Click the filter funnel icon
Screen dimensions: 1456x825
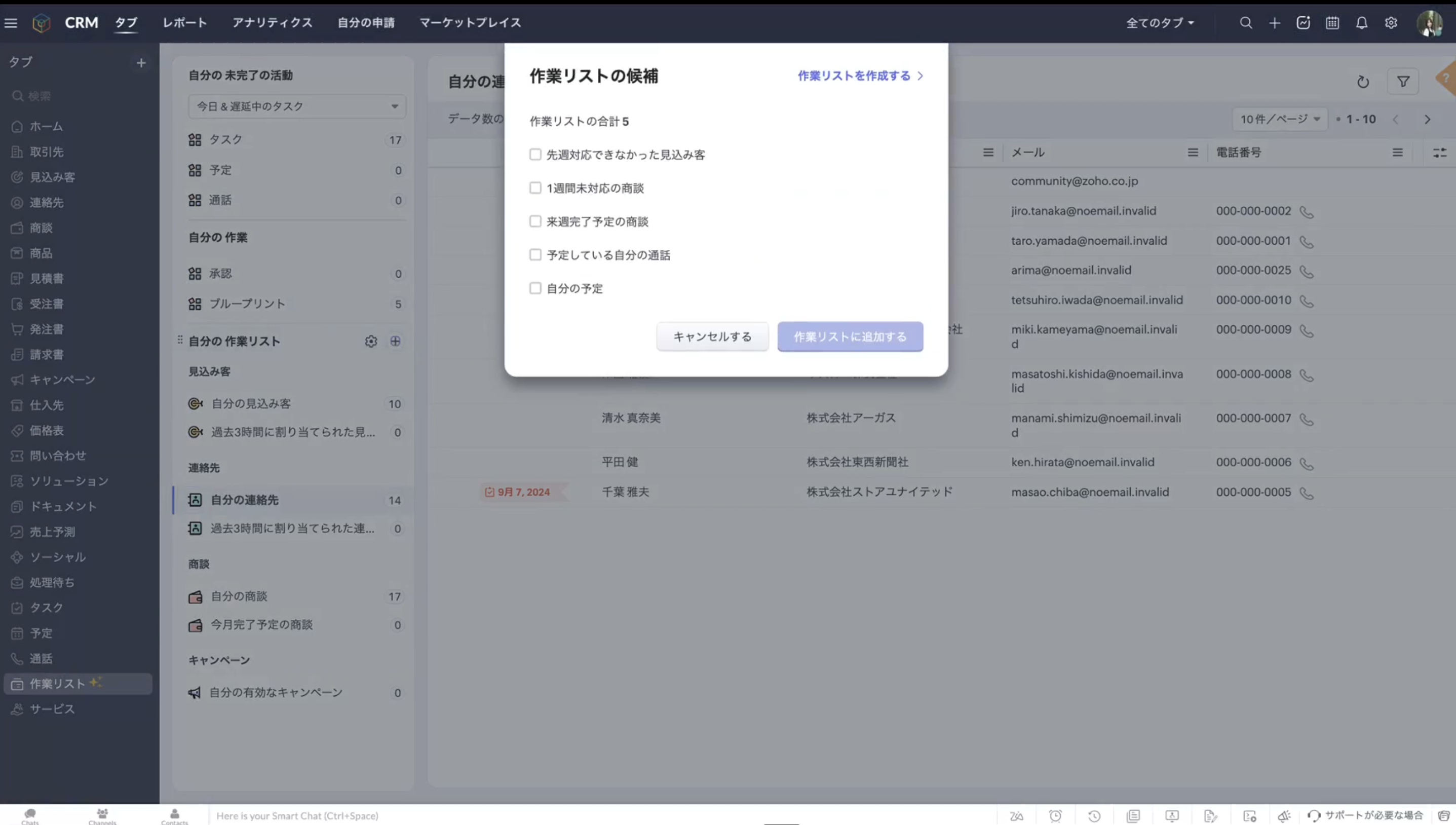coord(1403,82)
